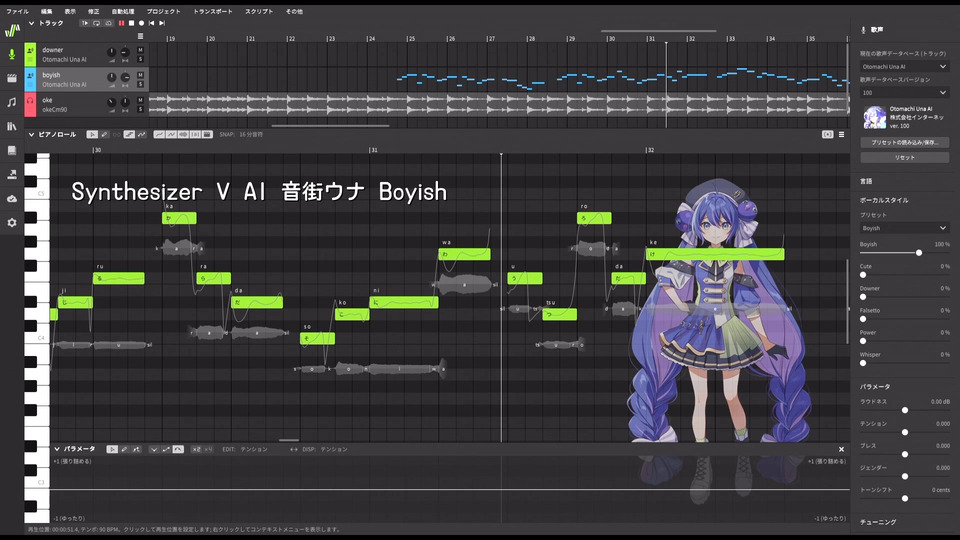Open settings gear in the left sidebar
960x540 pixels.
coord(12,223)
